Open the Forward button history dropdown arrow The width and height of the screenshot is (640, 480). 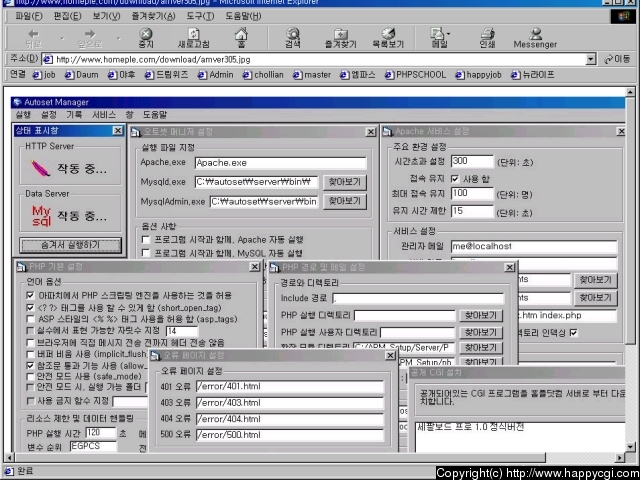pyautogui.click(x=118, y=38)
